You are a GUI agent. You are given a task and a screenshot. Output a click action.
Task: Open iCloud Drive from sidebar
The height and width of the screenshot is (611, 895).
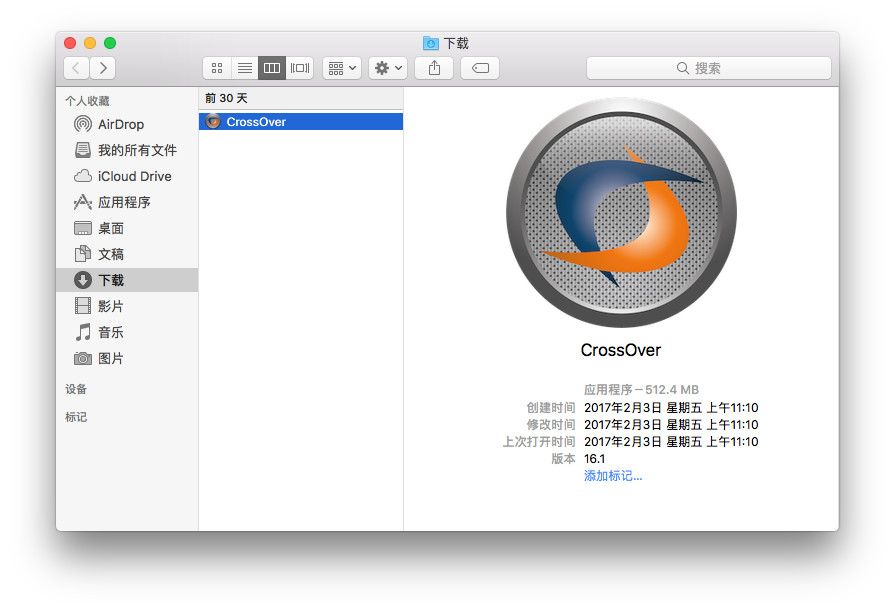[134, 176]
